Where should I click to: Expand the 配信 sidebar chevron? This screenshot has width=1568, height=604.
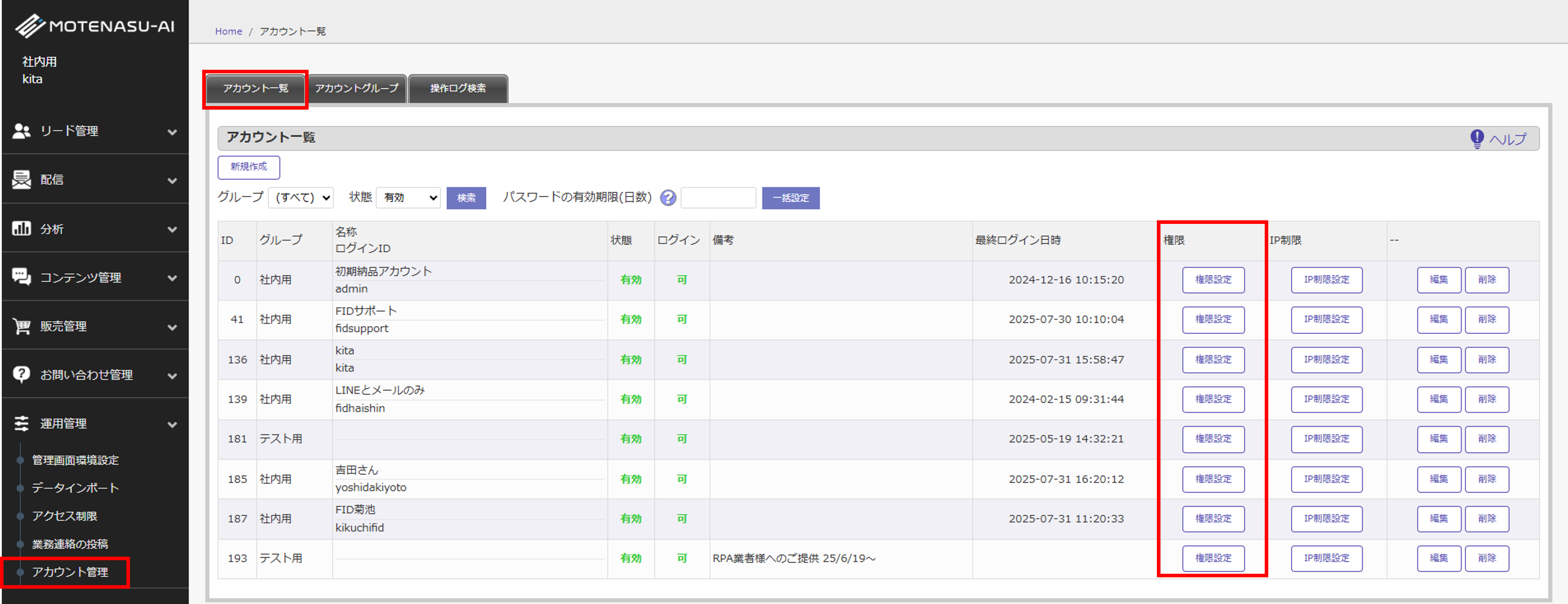172,181
